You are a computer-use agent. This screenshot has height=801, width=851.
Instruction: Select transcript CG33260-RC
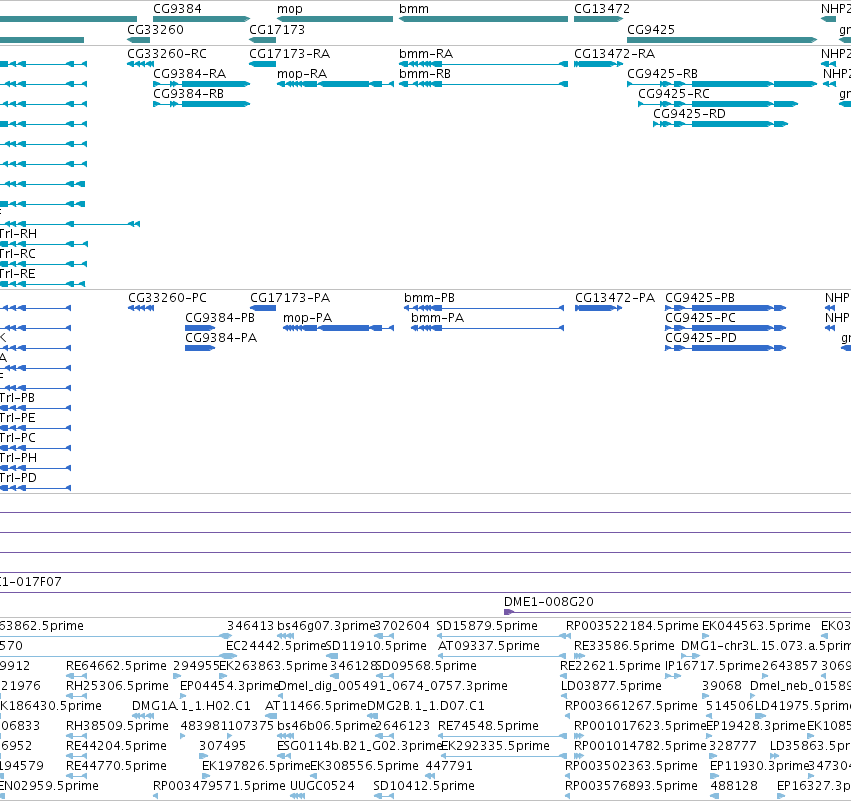tap(141, 64)
